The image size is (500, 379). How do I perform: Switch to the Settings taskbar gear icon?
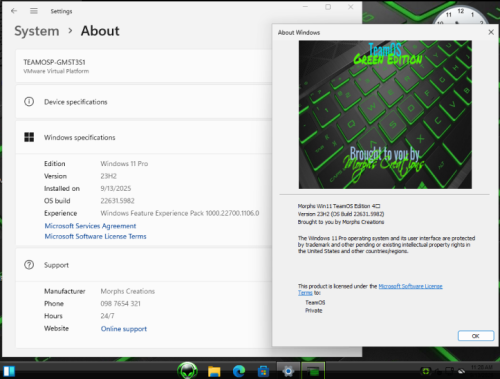tap(288, 371)
